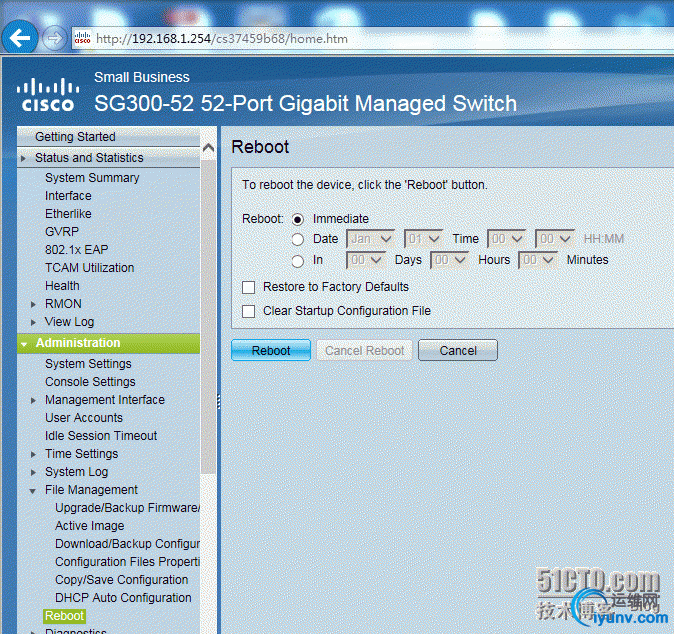Click the sidebar scroll up arrow

click(x=208, y=148)
